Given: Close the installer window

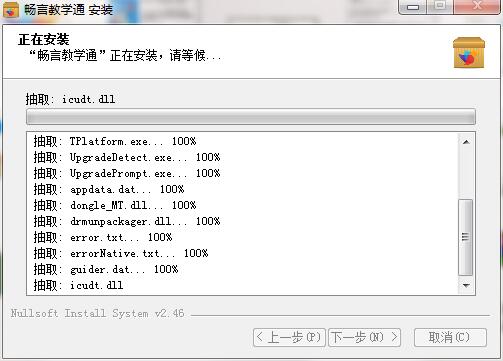Looking at the screenshot, I should (x=477, y=7).
